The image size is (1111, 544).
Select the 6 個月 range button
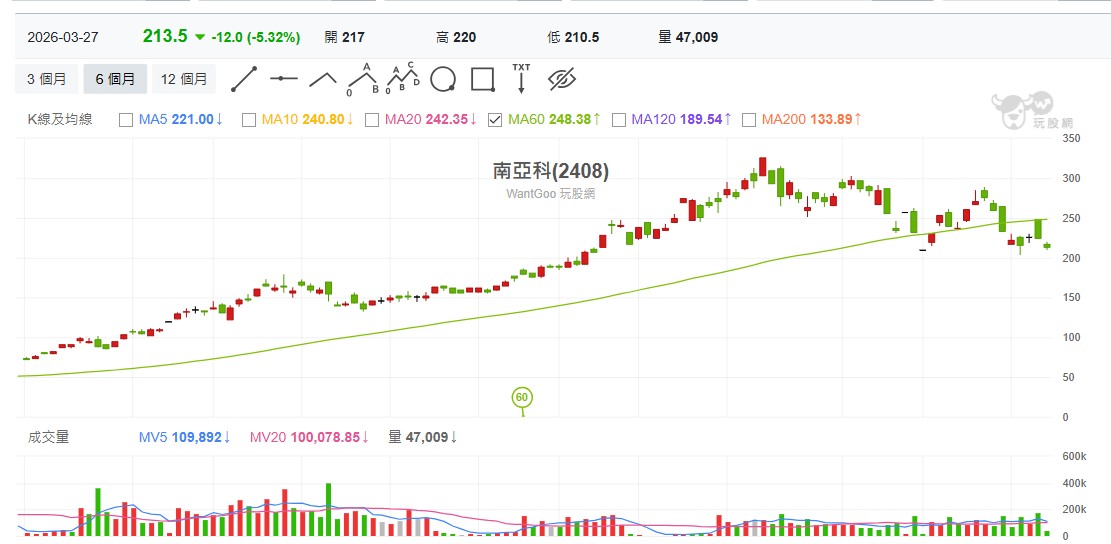coord(115,79)
